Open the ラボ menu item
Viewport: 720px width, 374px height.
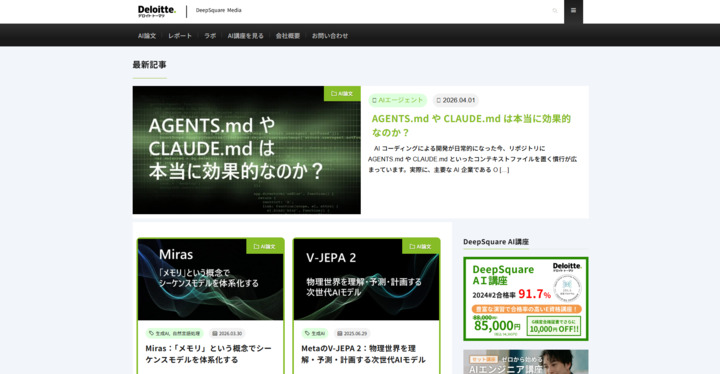tap(210, 36)
